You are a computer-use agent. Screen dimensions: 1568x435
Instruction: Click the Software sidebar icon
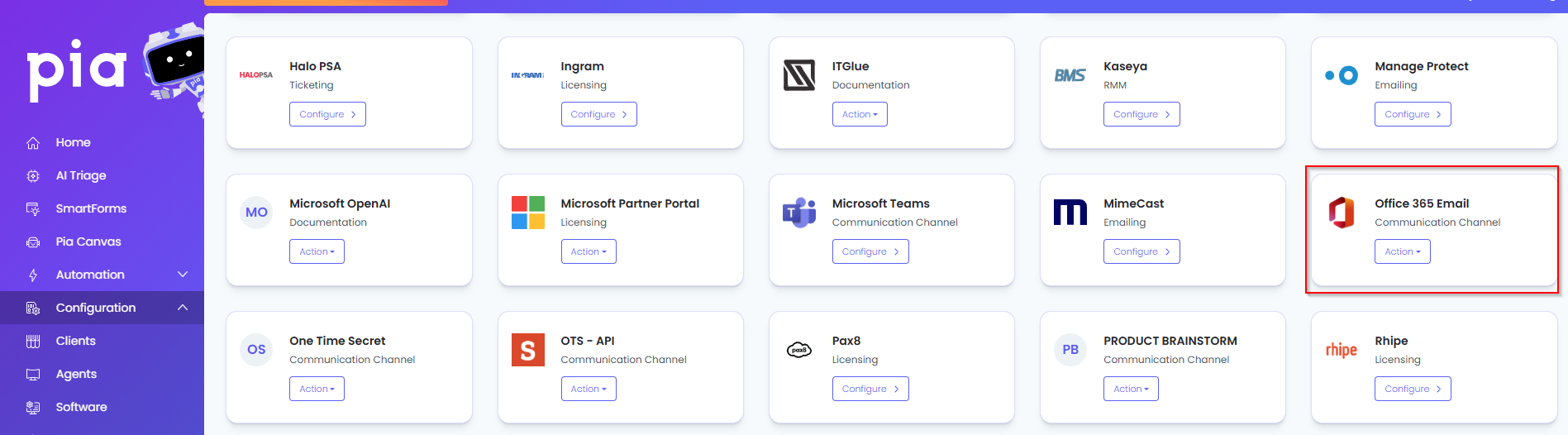[x=33, y=408]
